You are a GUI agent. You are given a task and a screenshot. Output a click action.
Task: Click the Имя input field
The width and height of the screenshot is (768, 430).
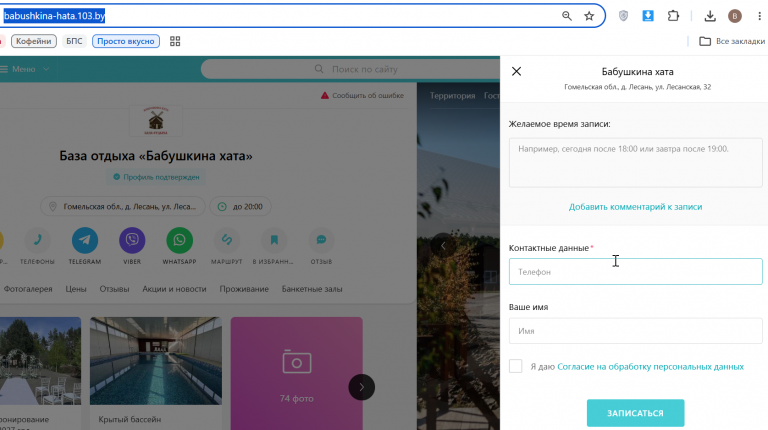pos(635,331)
